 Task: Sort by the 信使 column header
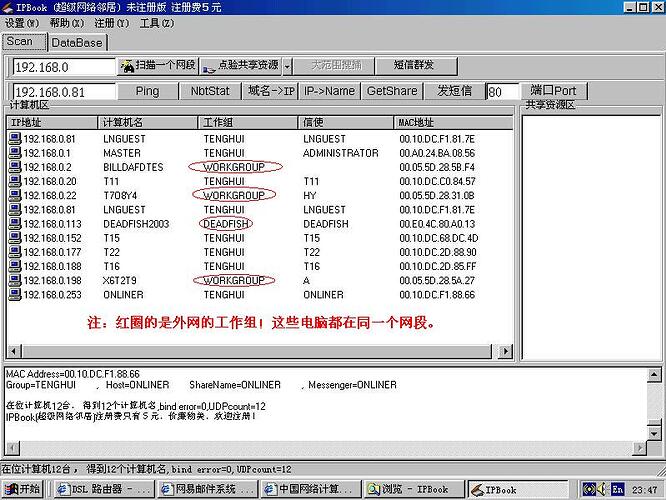coord(346,123)
